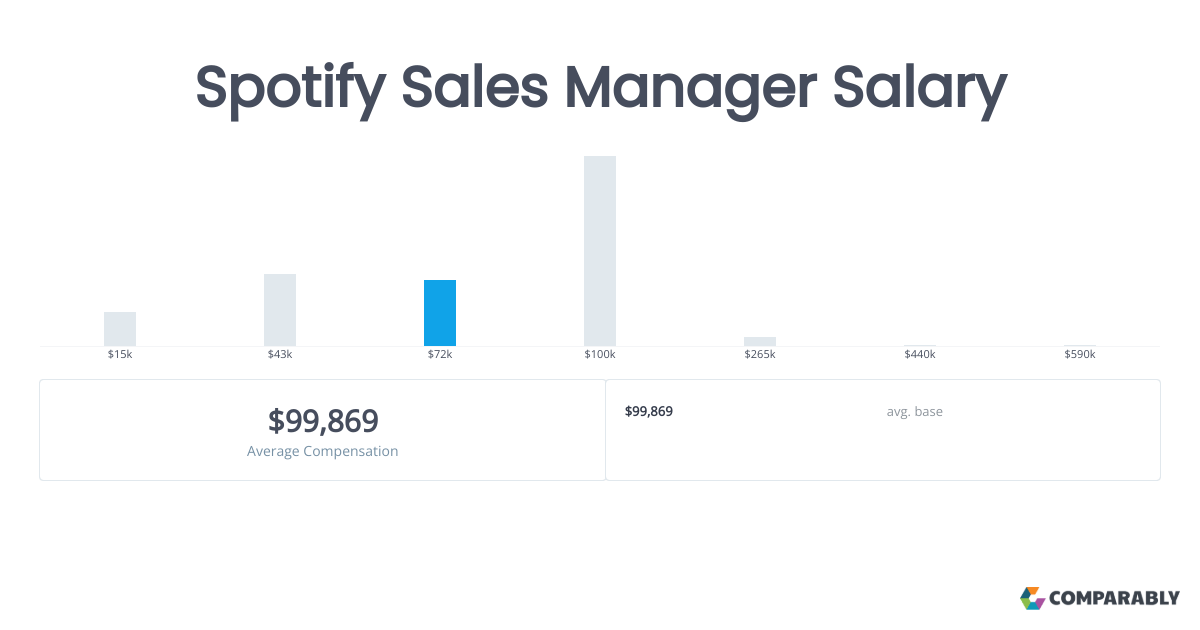The image size is (1200, 630).
Task: Click the $43k axis label
Action: click(280, 355)
